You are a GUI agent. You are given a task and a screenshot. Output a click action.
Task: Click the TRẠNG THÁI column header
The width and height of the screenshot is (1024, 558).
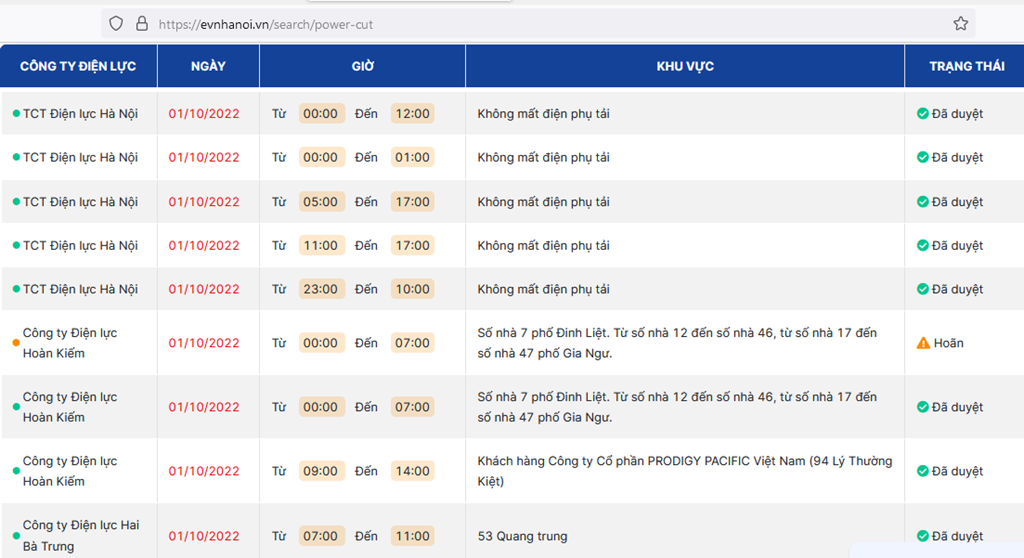[x=967, y=66]
